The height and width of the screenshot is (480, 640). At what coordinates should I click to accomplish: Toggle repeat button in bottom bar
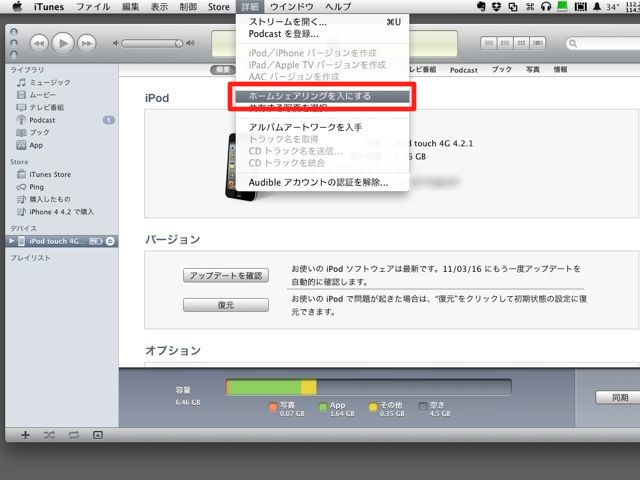tap(74, 435)
